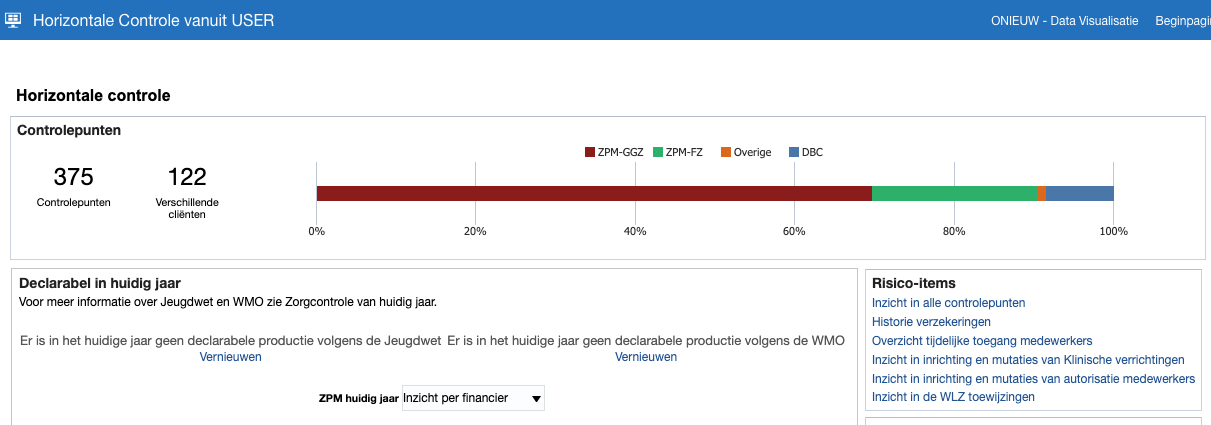This screenshot has width=1211, height=425.
Task: Click the ZPM-GGZ dark red legend swatch
Action: coord(589,152)
